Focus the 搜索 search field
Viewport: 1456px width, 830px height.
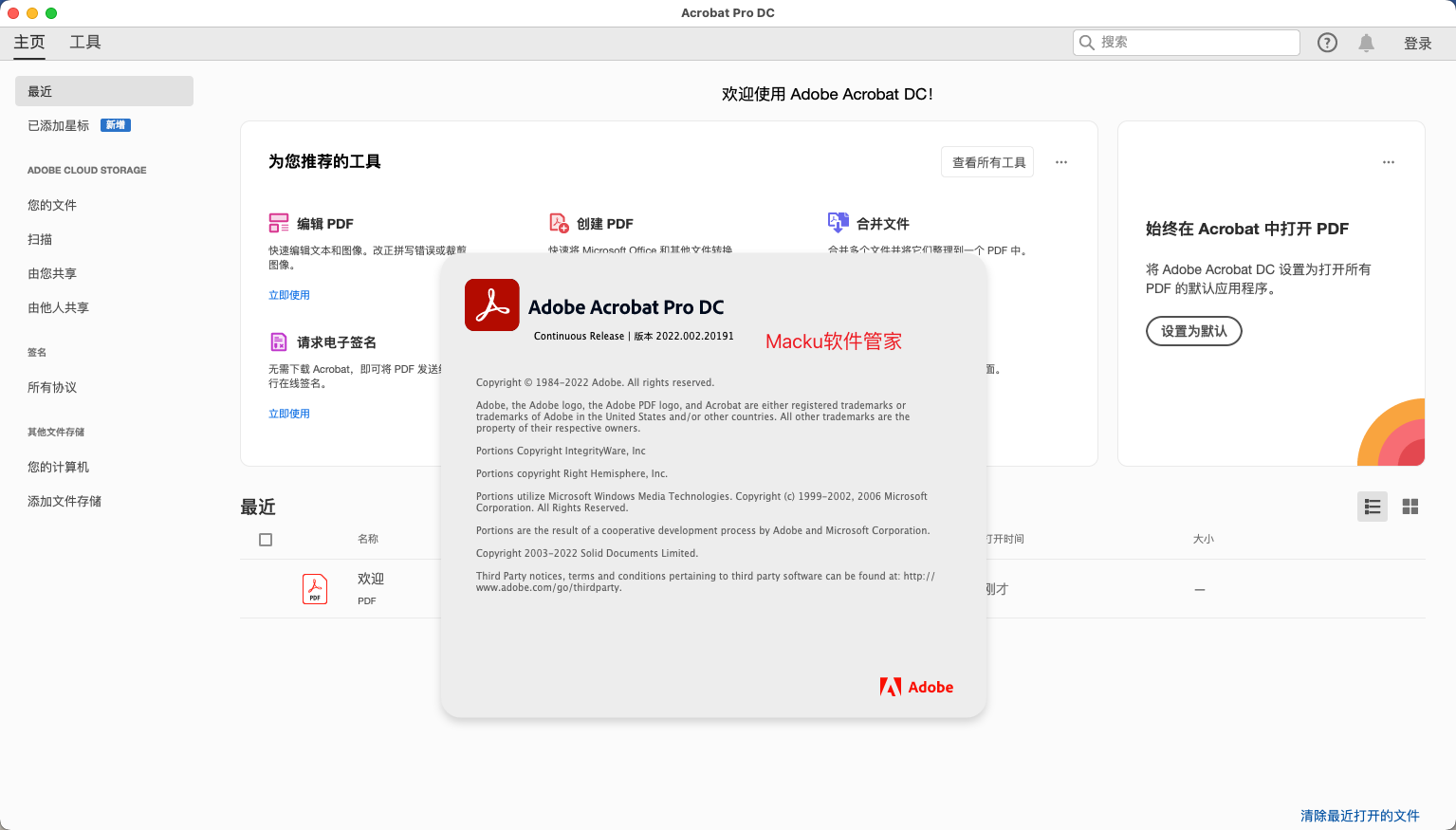[1187, 43]
